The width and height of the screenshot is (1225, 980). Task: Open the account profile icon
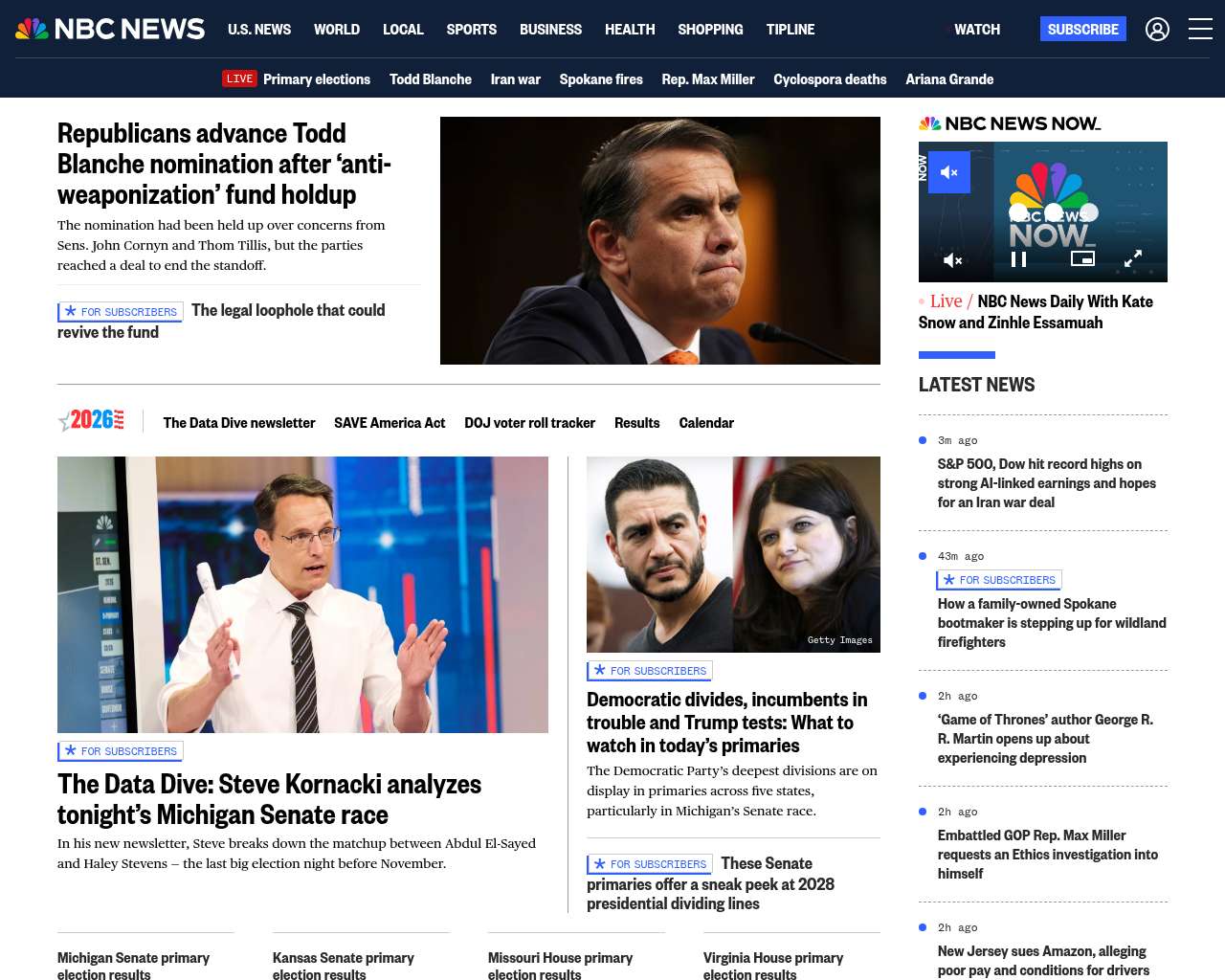coord(1157,30)
